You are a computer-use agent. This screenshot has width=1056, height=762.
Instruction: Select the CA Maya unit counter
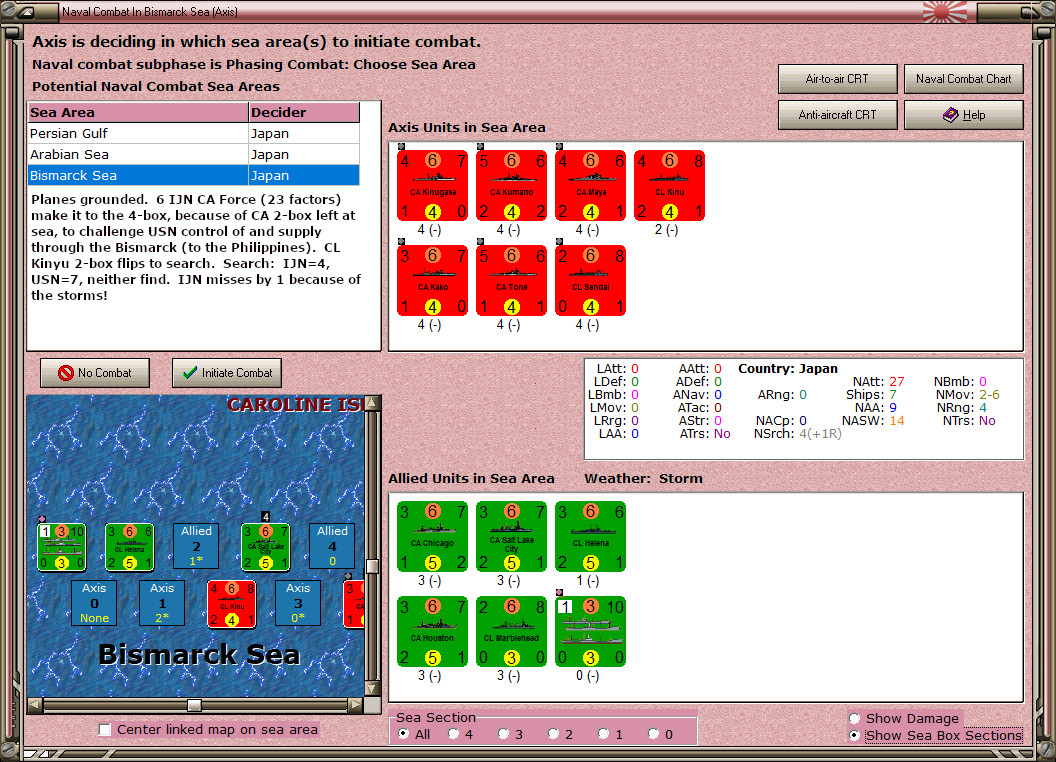(x=590, y=185)
